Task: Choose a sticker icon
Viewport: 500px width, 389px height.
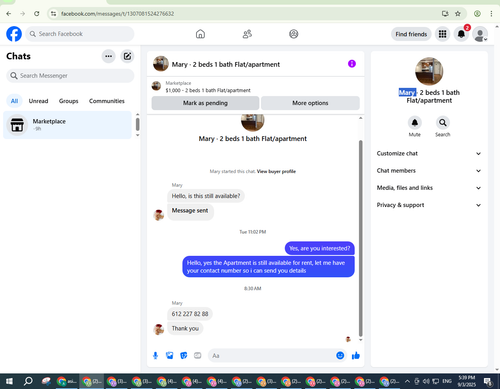Action: point(184,356)
